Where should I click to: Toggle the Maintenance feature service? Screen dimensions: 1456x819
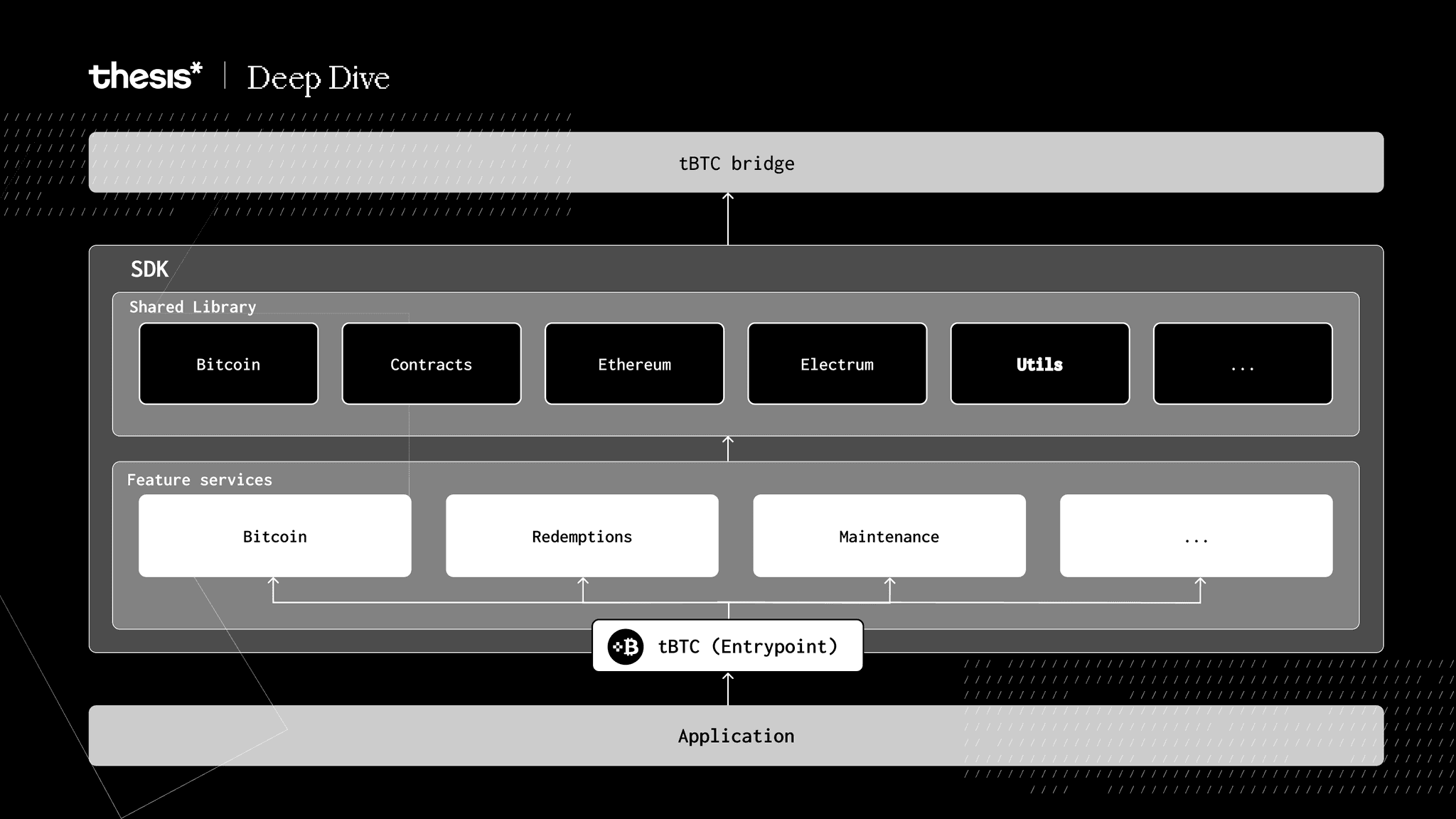[889, 536]
